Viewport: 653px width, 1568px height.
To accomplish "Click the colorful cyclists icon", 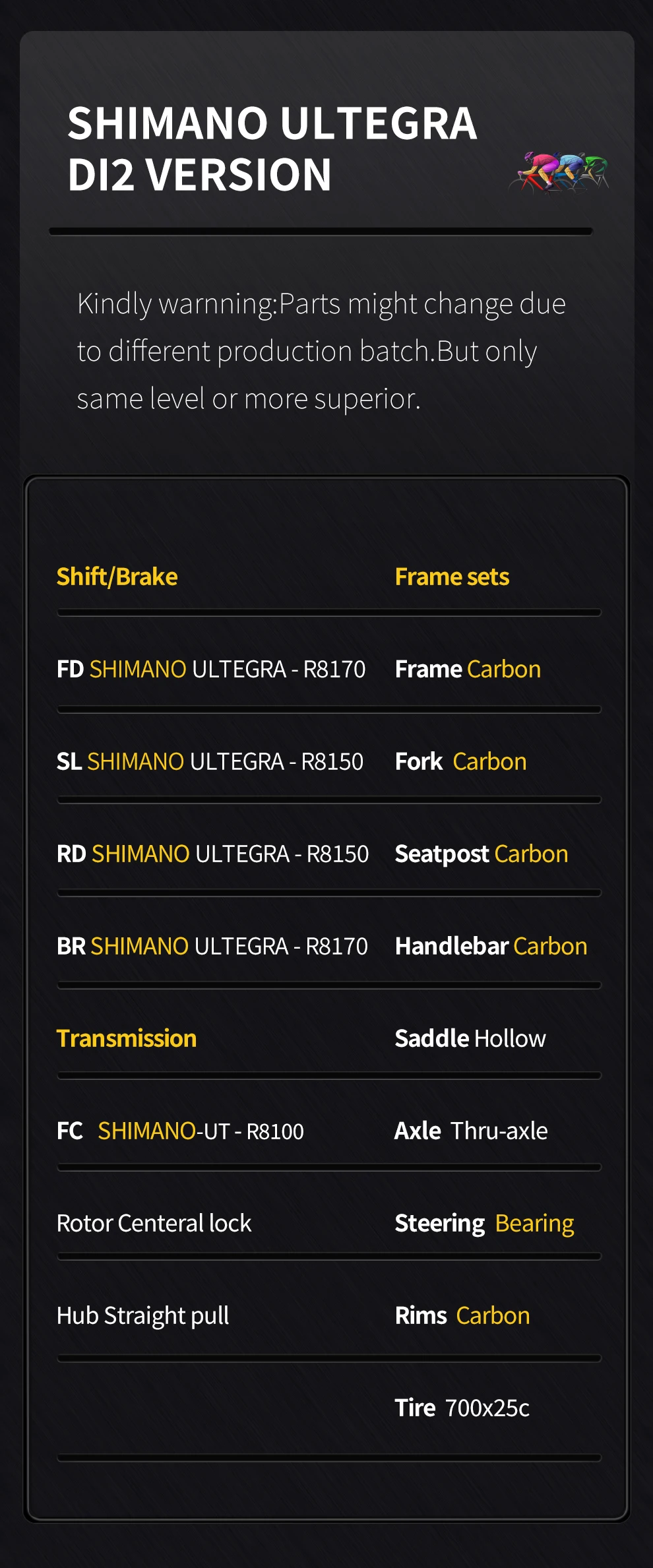I will point(559,172).
